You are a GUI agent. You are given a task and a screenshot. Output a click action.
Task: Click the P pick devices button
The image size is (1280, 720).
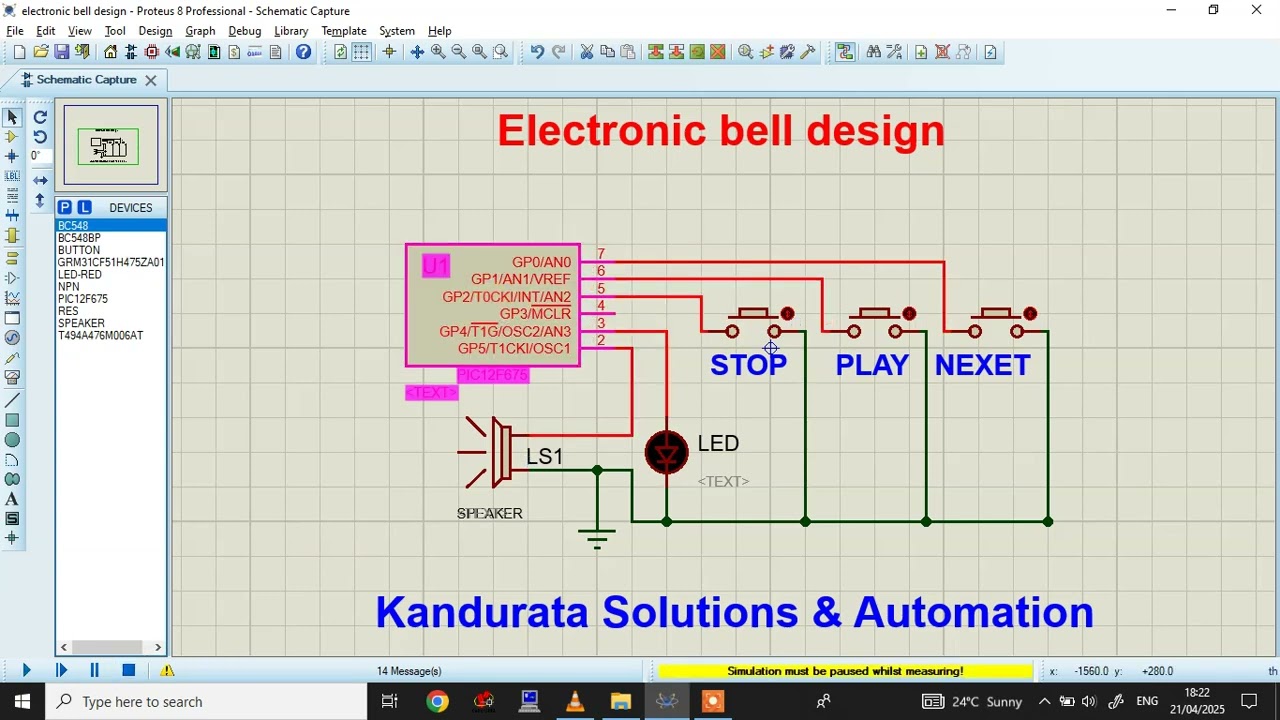click(65, 207)
